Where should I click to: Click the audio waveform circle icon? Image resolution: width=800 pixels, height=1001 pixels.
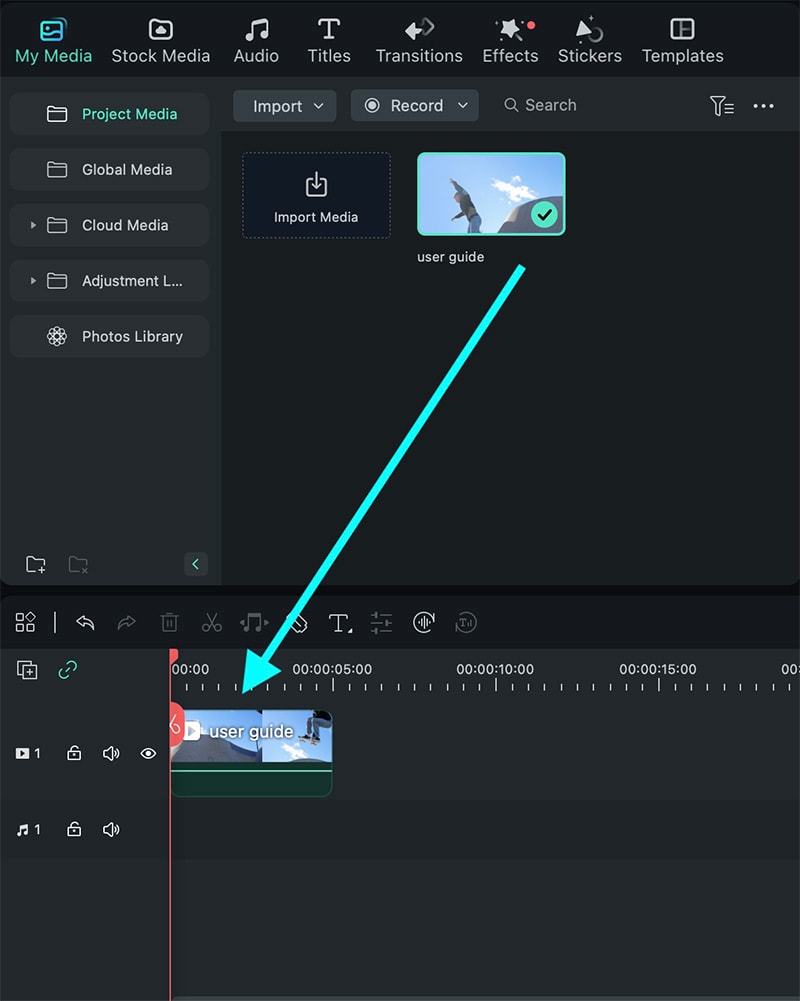pos(424,622)
